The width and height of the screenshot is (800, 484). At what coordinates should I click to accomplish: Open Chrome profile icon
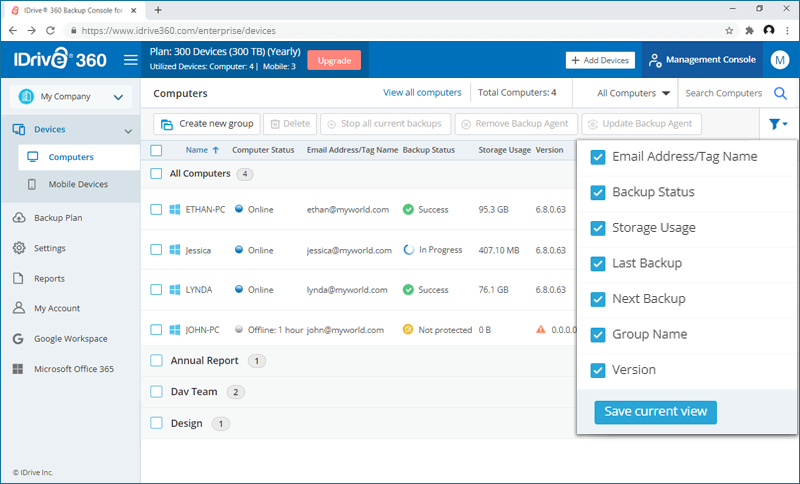[769, 31]
